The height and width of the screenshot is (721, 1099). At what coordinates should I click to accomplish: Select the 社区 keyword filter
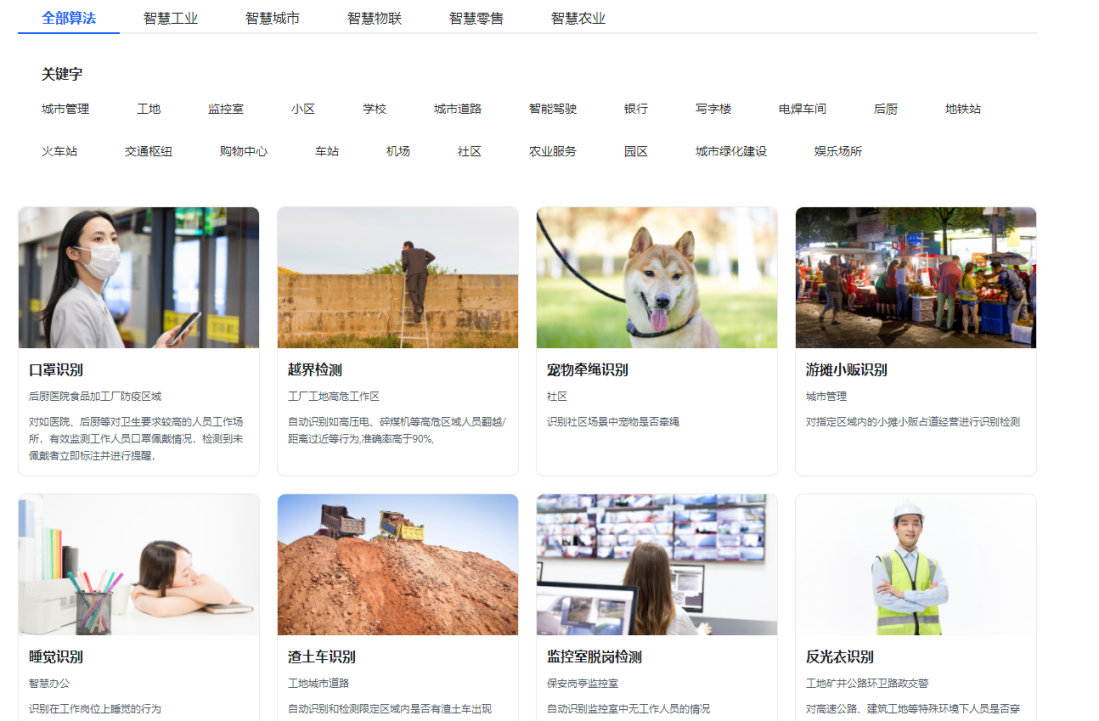point(470,151)
